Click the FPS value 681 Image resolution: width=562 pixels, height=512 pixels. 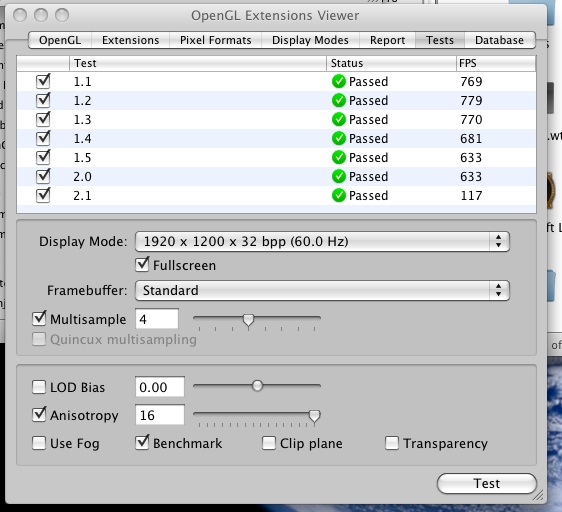[471, 139]
